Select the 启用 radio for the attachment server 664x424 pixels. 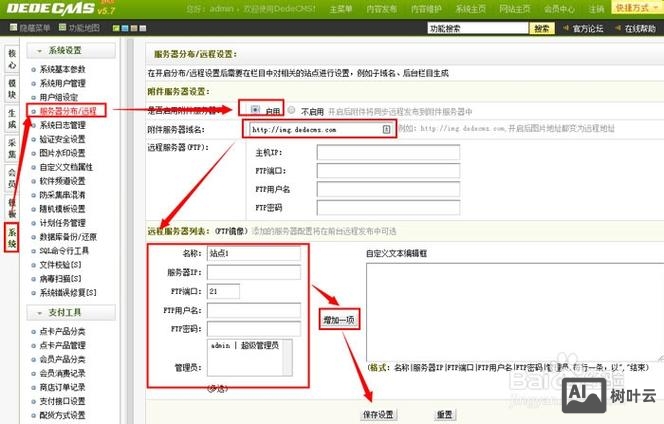point(255,110)
